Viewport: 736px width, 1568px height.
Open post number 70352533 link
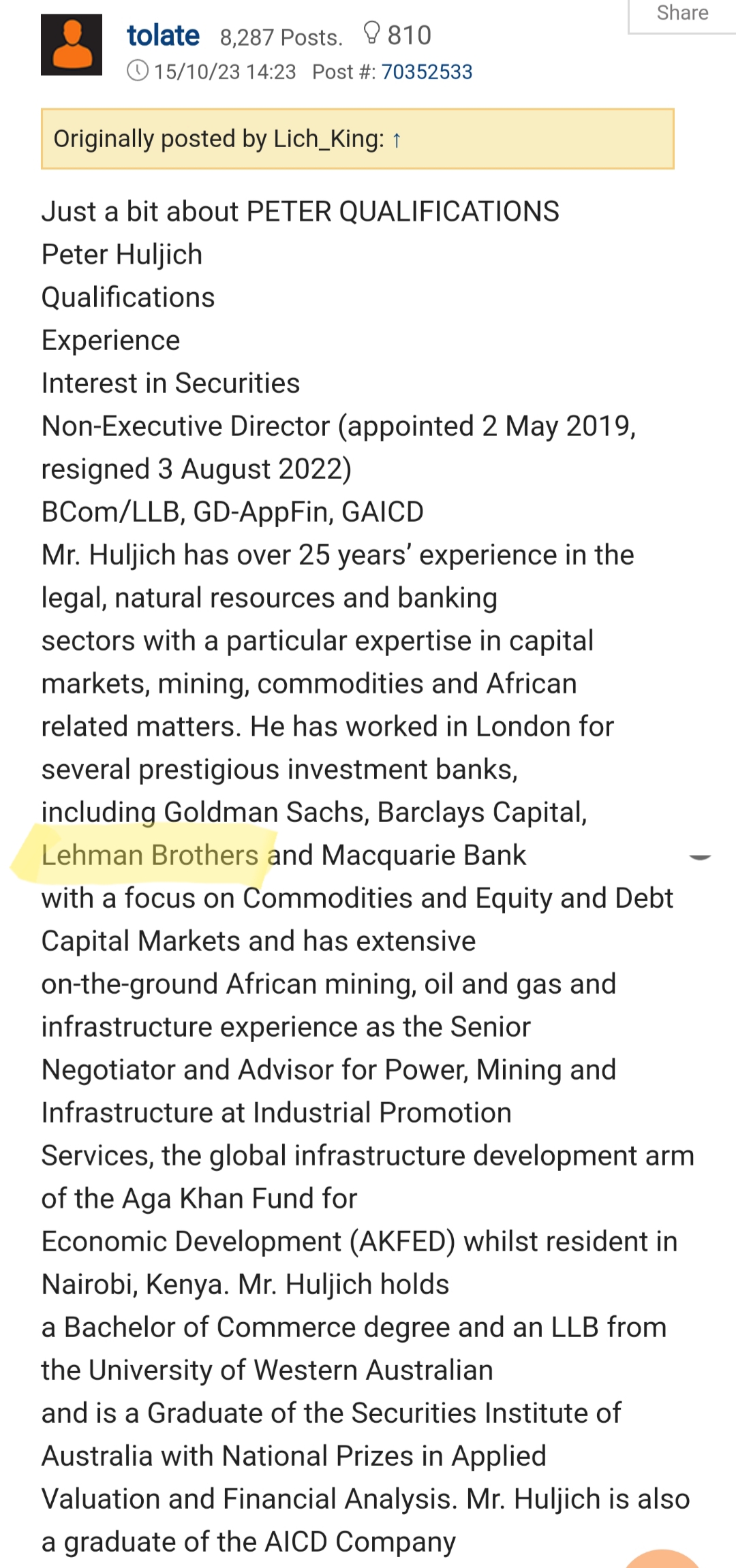[x=427, y=72]
